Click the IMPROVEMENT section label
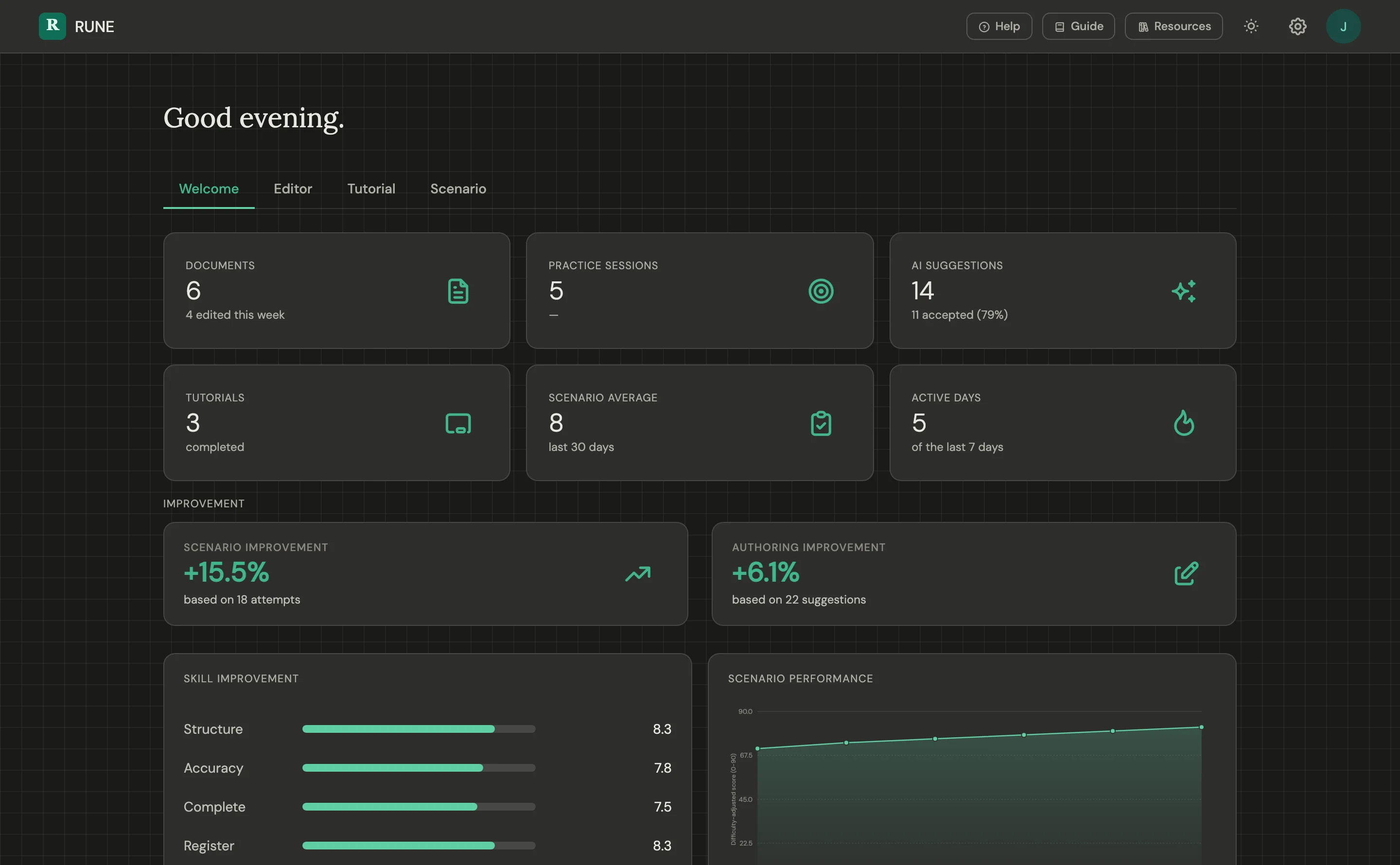 point(204,503)
